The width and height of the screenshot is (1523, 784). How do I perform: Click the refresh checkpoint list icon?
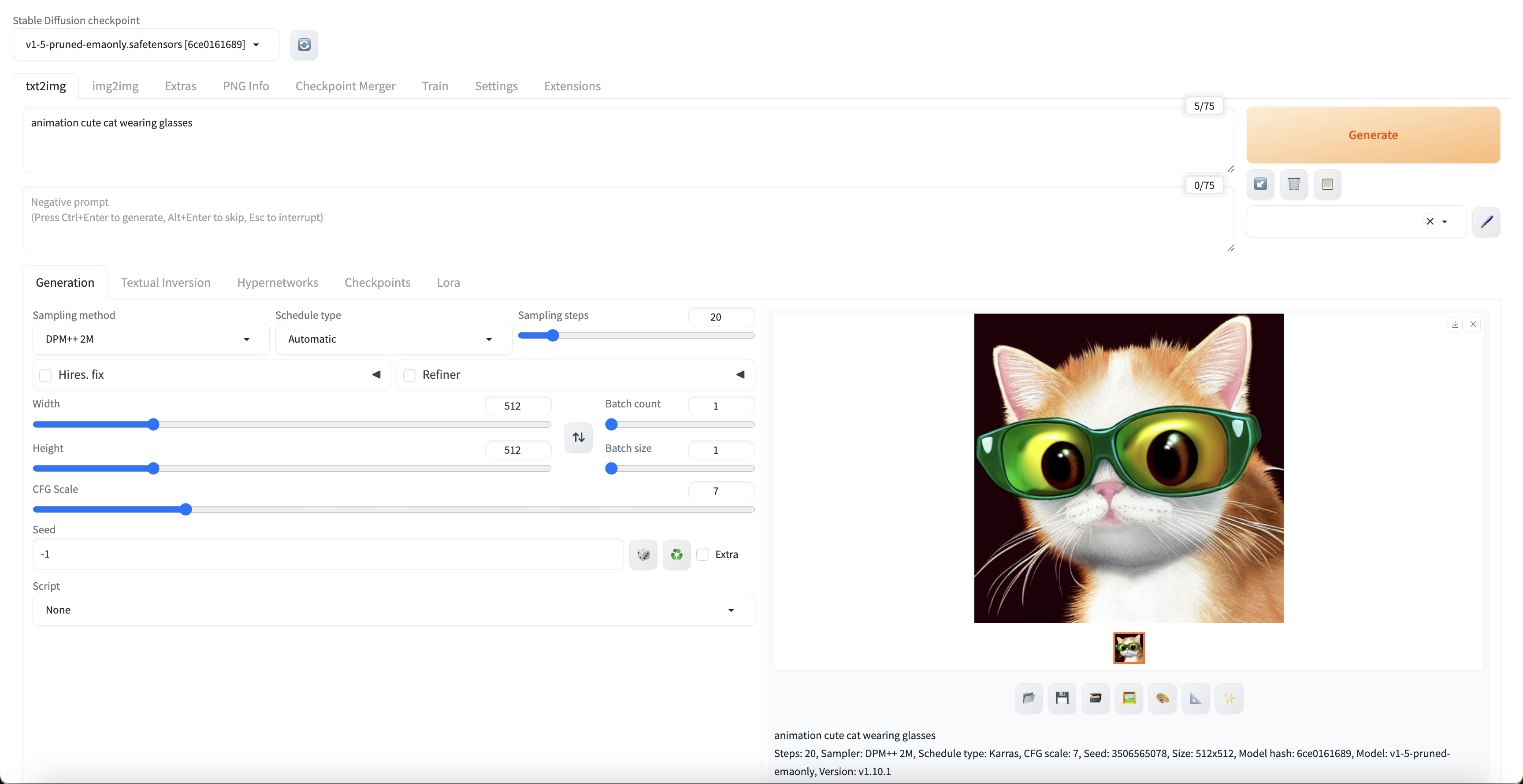click(x=304, y=45)
